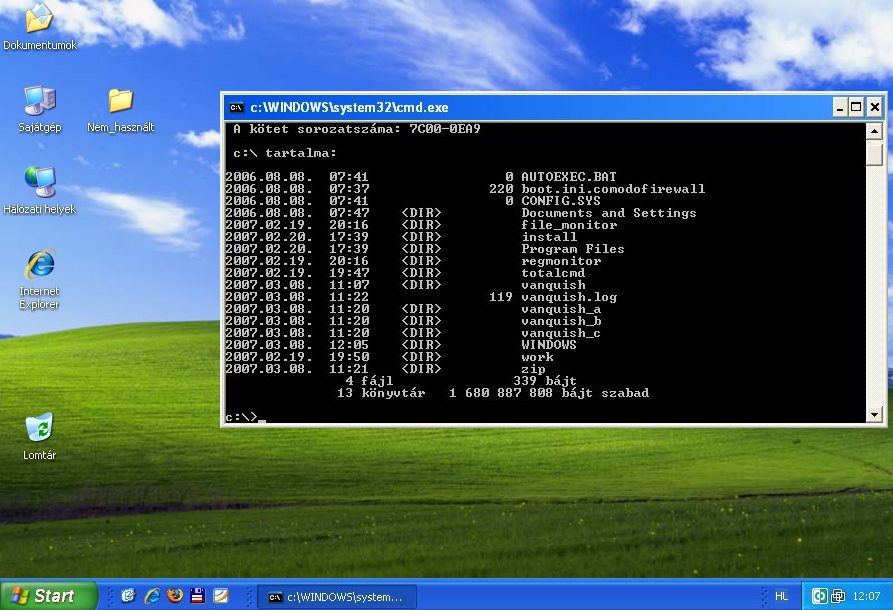Click the WINDOWS directory entry

pos(548,345)
